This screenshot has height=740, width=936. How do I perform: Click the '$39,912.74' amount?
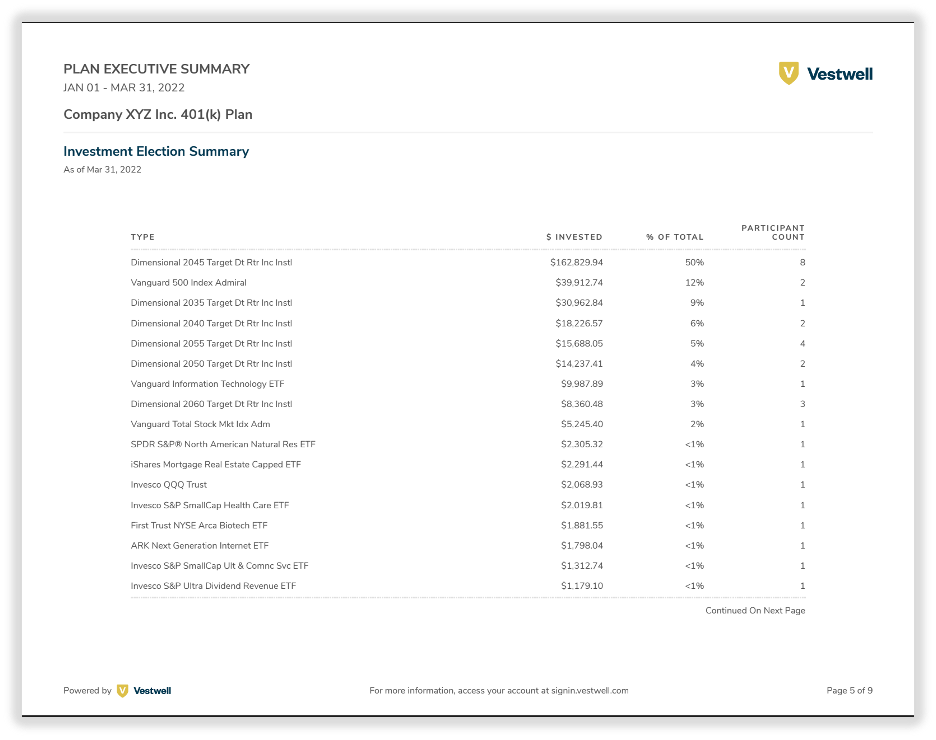point(579,283)
